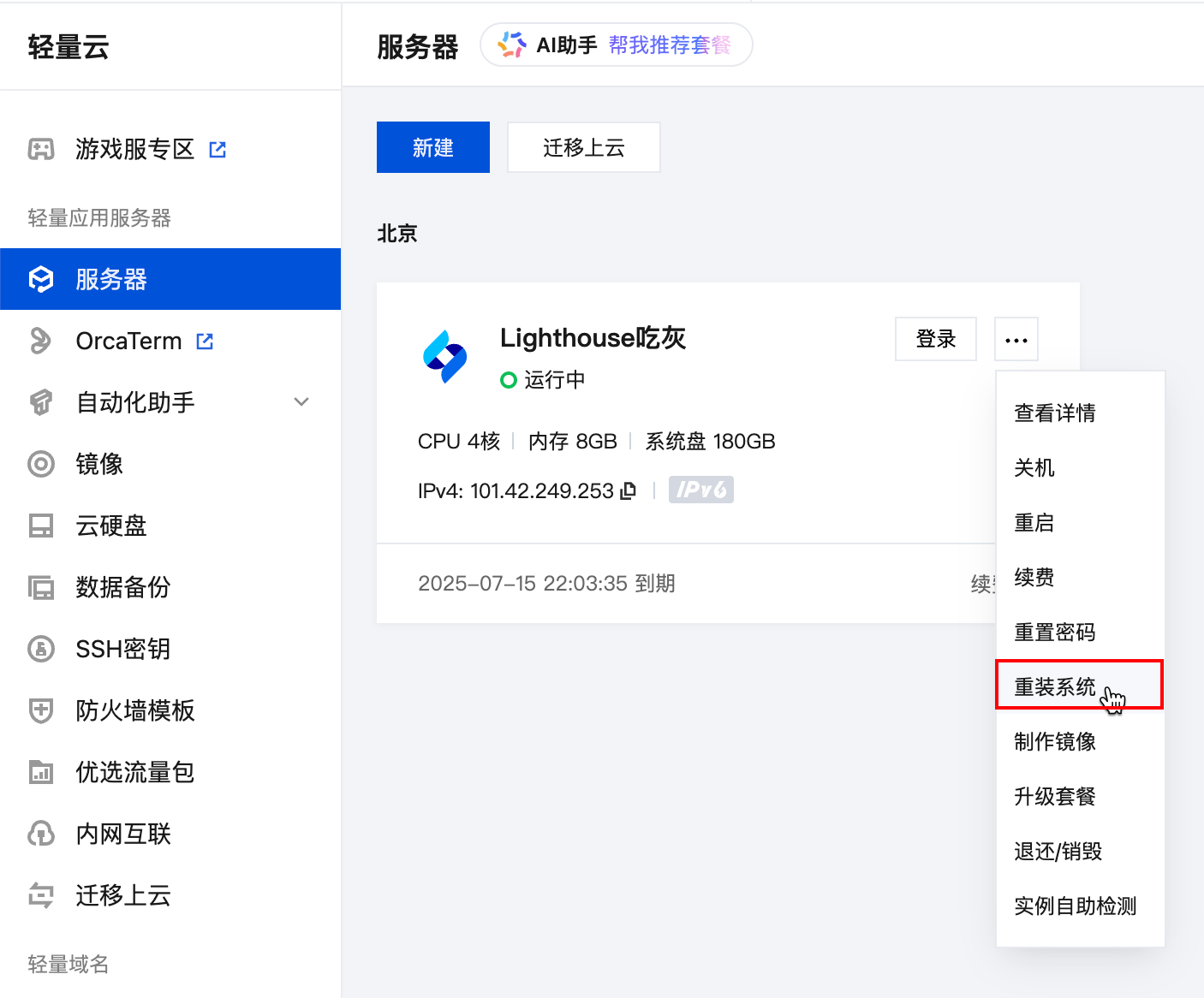Screen dimensions: 1204x998
Task: Click the 内存 8GB spec text
Action: click(x=573, y=442)
